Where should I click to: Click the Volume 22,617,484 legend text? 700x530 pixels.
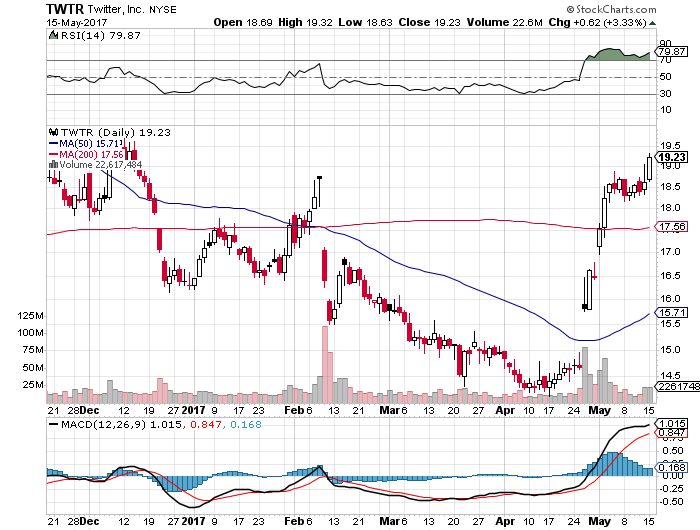click(x=101, y=165)
